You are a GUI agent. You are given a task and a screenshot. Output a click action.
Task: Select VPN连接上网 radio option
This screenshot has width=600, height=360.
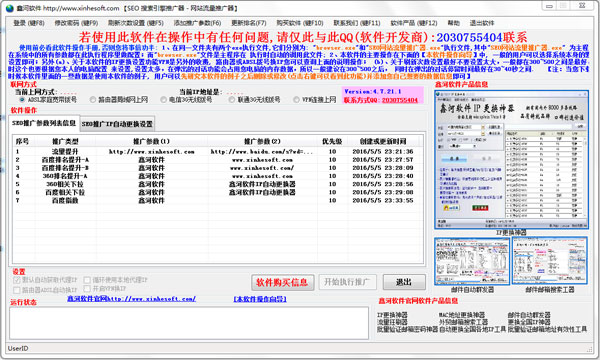[x=315, y=99]
